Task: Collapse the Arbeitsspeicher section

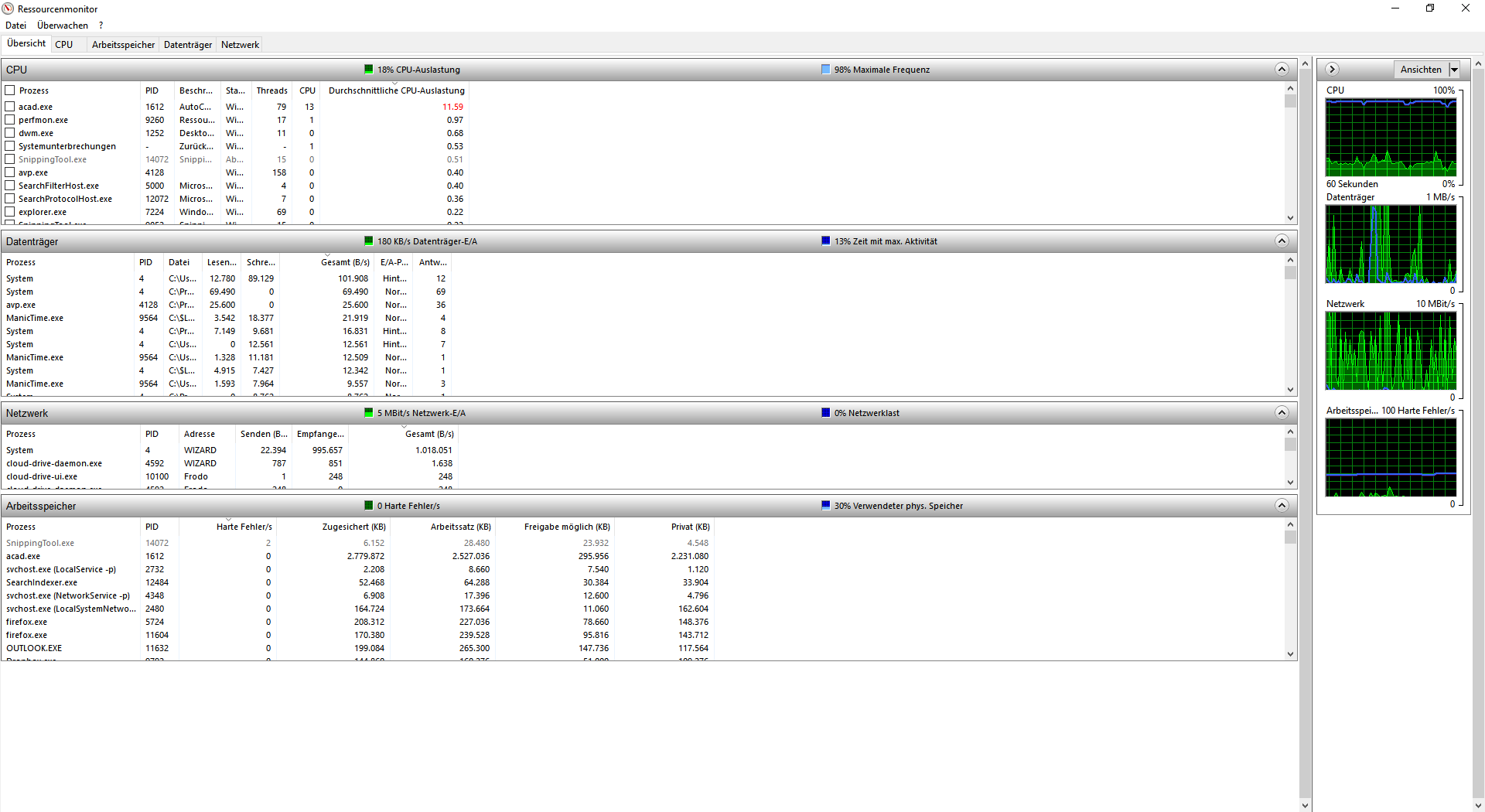Action: [x=1282, y=506]
